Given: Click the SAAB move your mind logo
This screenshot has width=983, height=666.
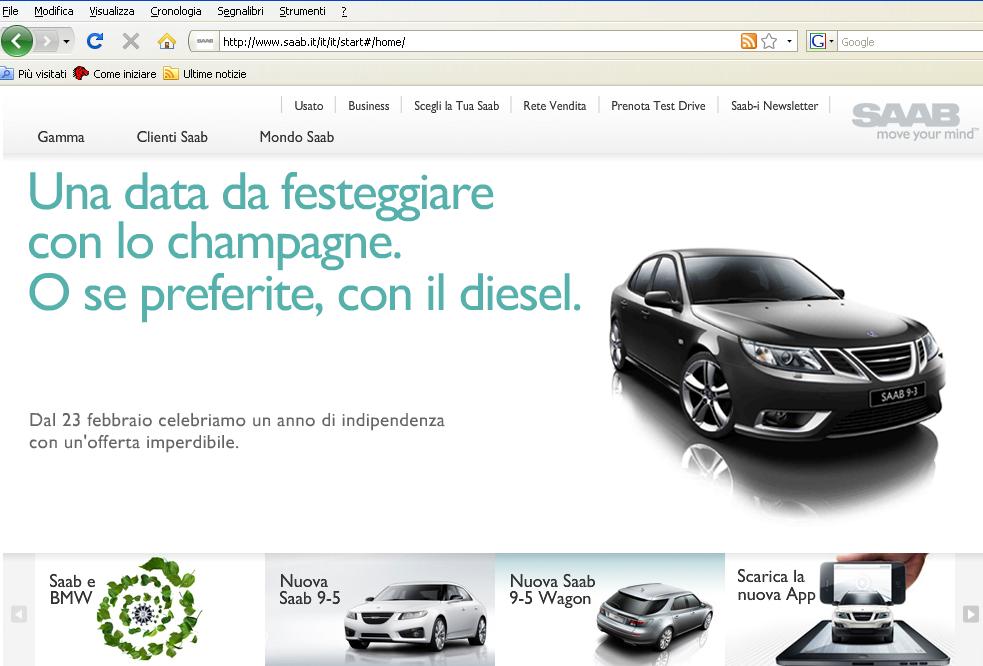Looking at the screenshot, I should 913,122.
